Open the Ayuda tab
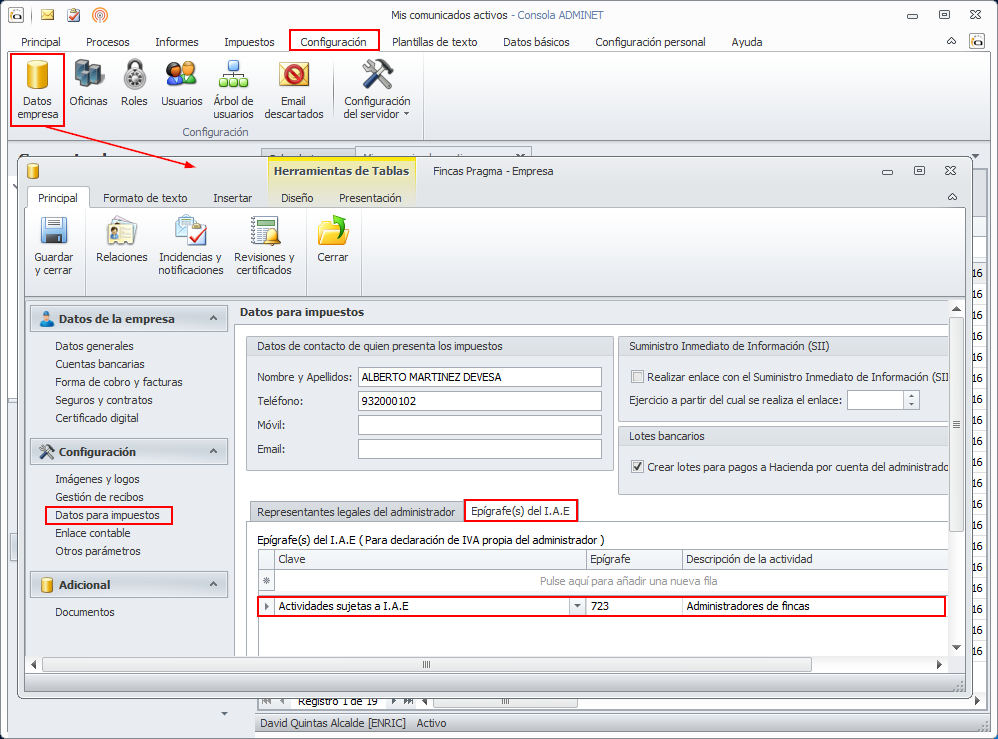Image resolution: width=998 pixels, height=739 pixels. pos(747,42)
